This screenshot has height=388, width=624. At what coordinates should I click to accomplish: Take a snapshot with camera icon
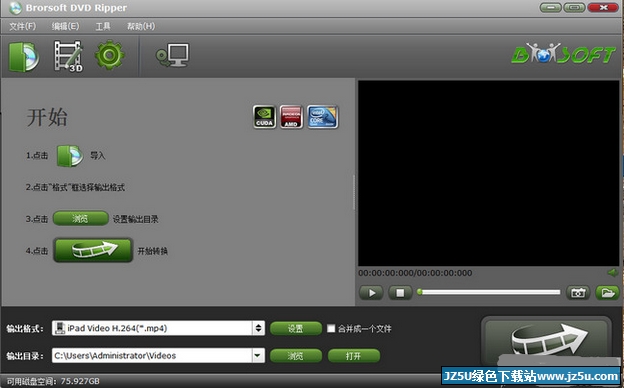[x=578, y=293]
